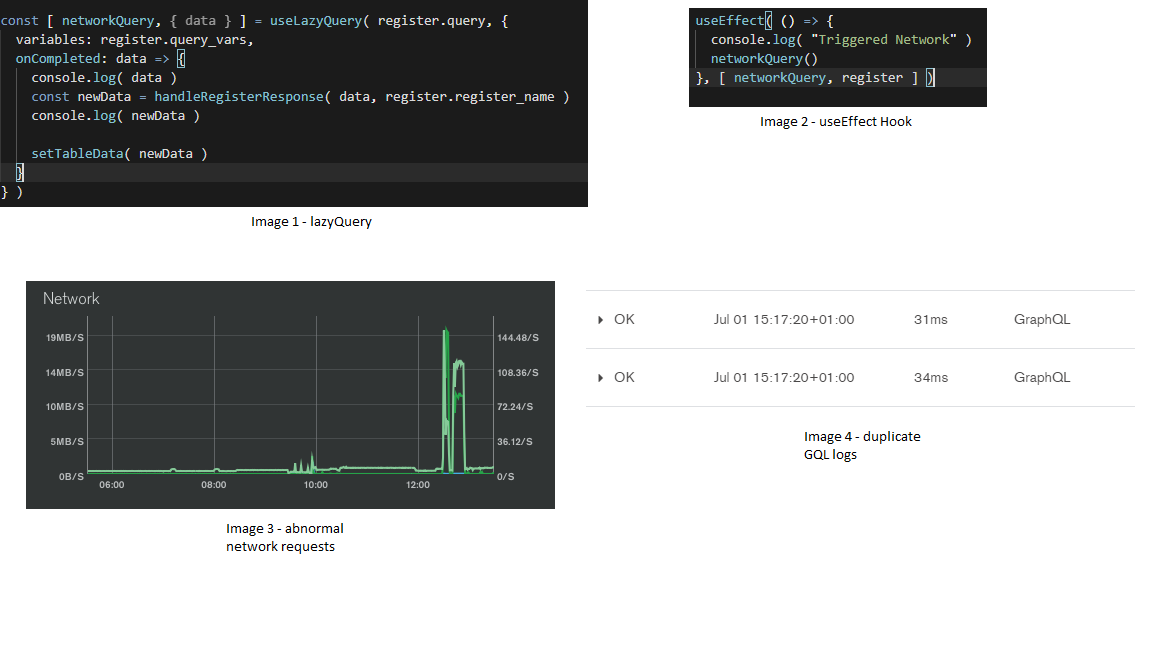Click GraphQL label in the 31ms row
This screenshot has width=1152, height=648.
1042,320
